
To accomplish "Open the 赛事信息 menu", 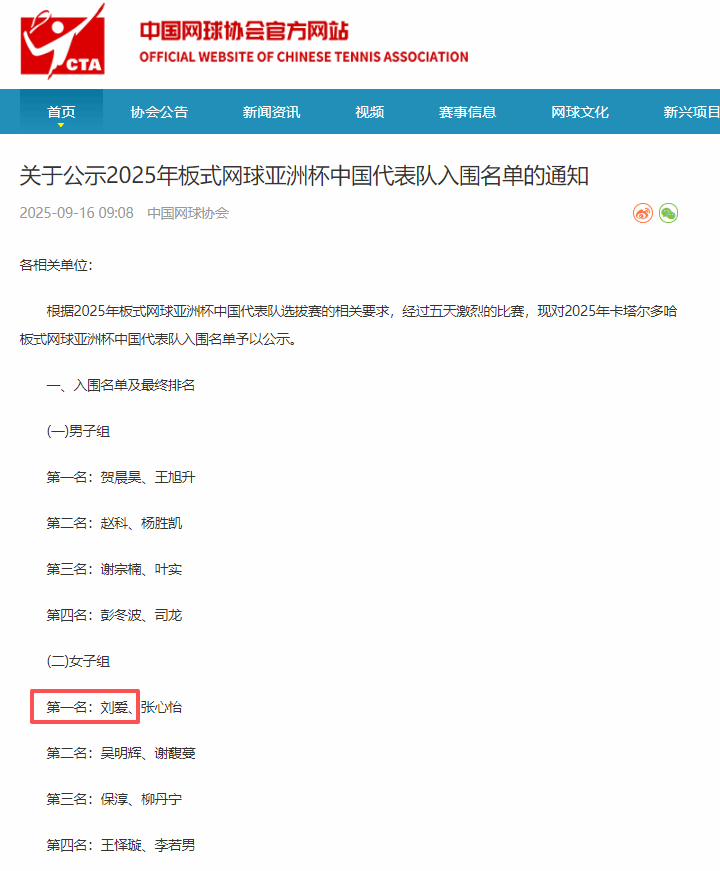I will pos(467,112).
